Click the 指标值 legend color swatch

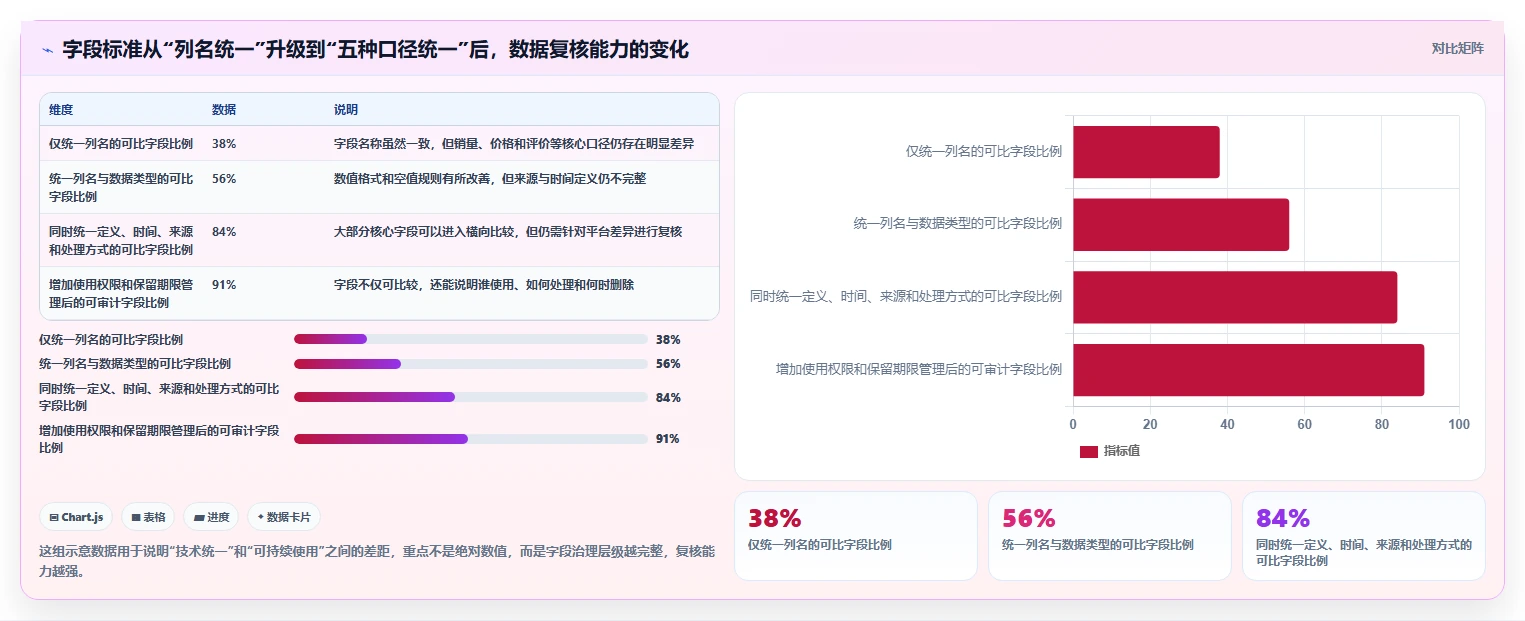click(x=1089, y=451)
